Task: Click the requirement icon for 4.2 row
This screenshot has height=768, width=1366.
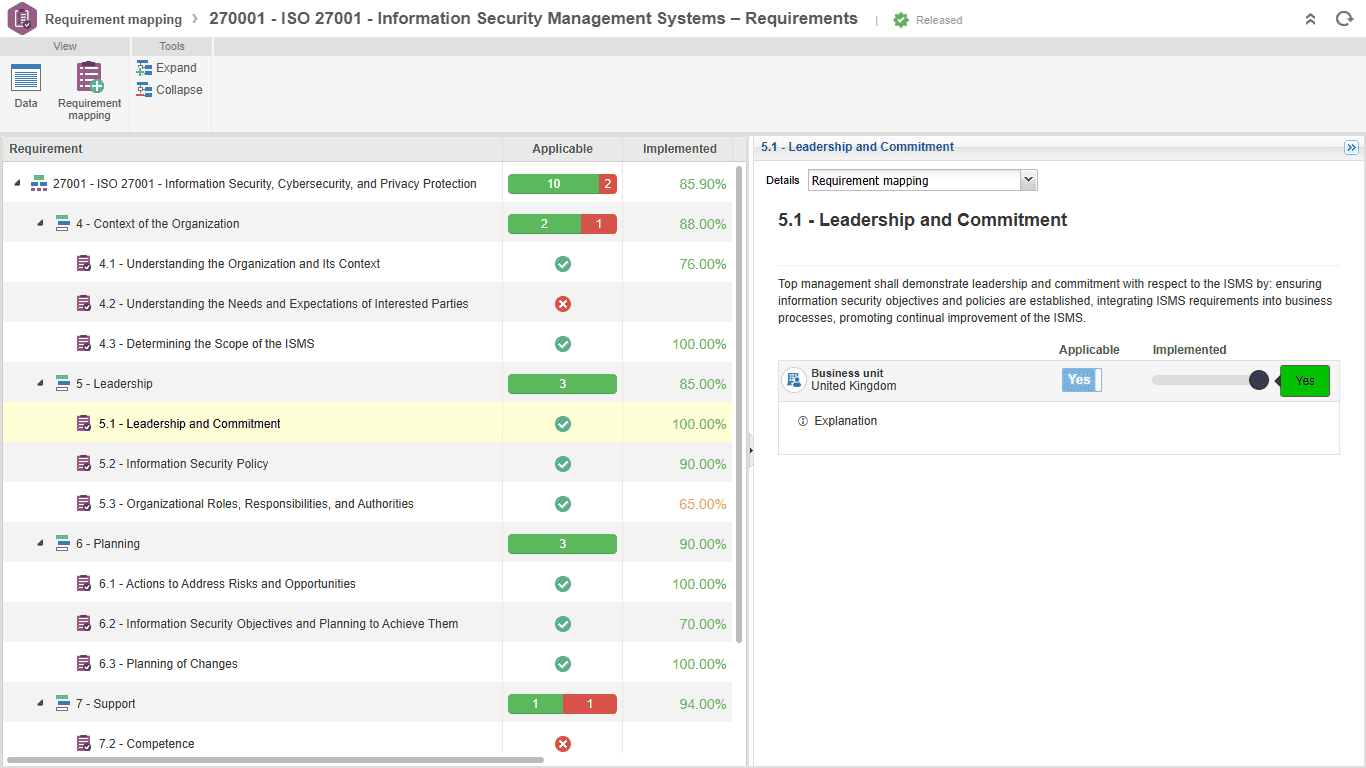Action: tap(85, 304)
